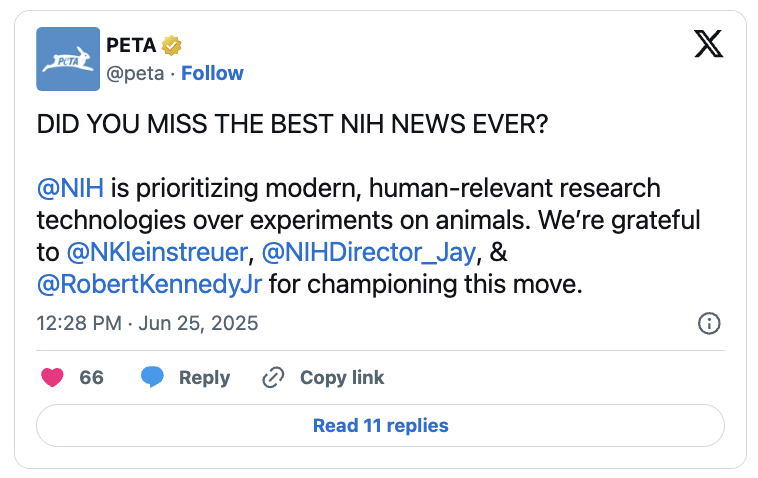
Task: Open the @NIH mention
Action: point(71,188)
